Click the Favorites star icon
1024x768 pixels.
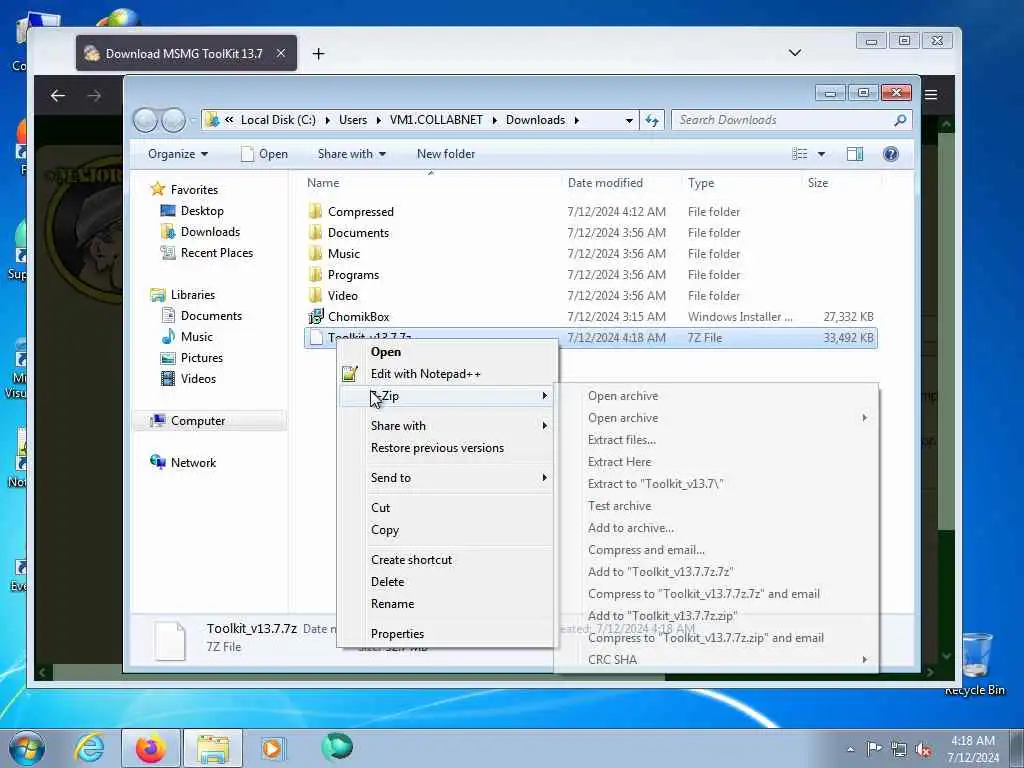pos(157,189)
